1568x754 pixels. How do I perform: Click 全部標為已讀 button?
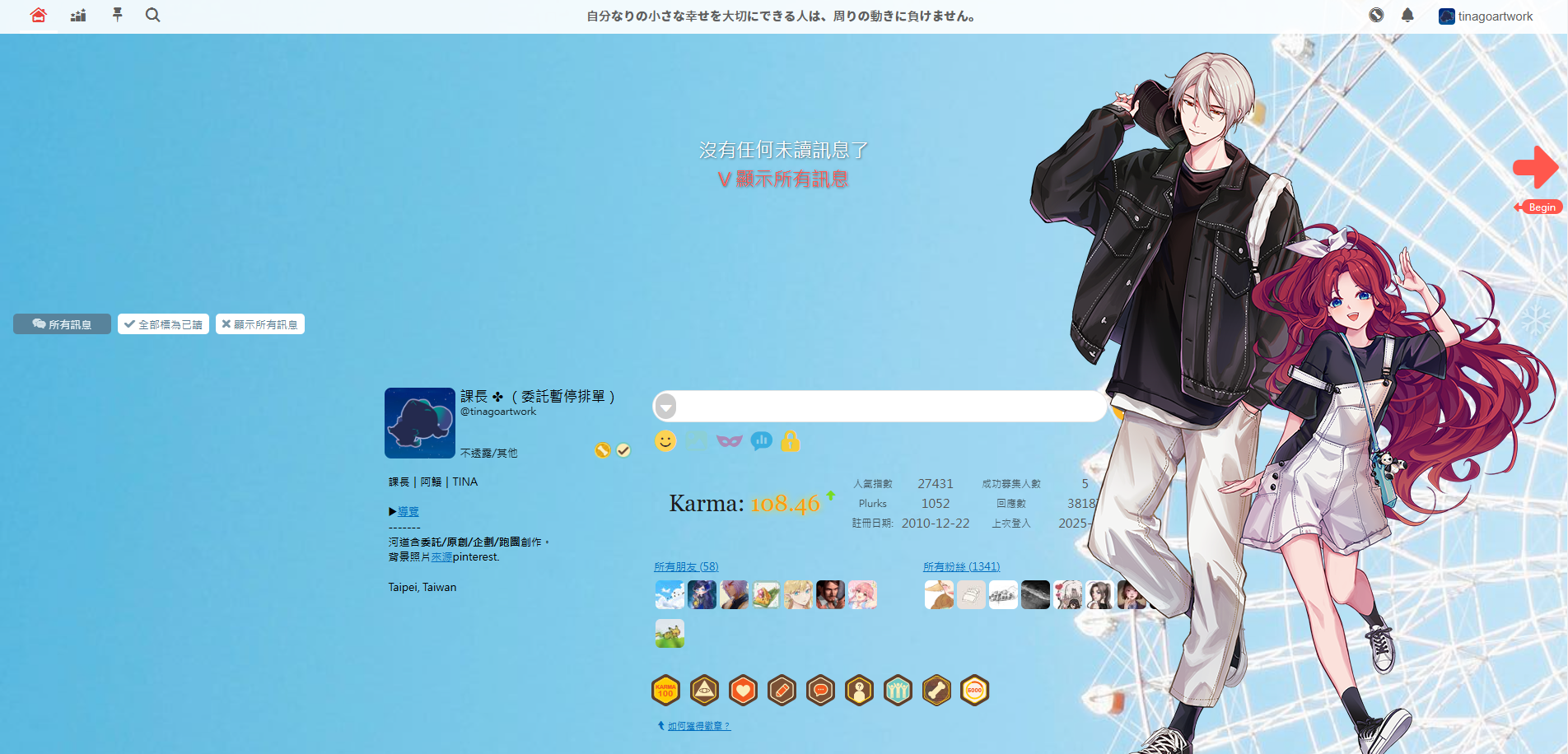(163, 324)
